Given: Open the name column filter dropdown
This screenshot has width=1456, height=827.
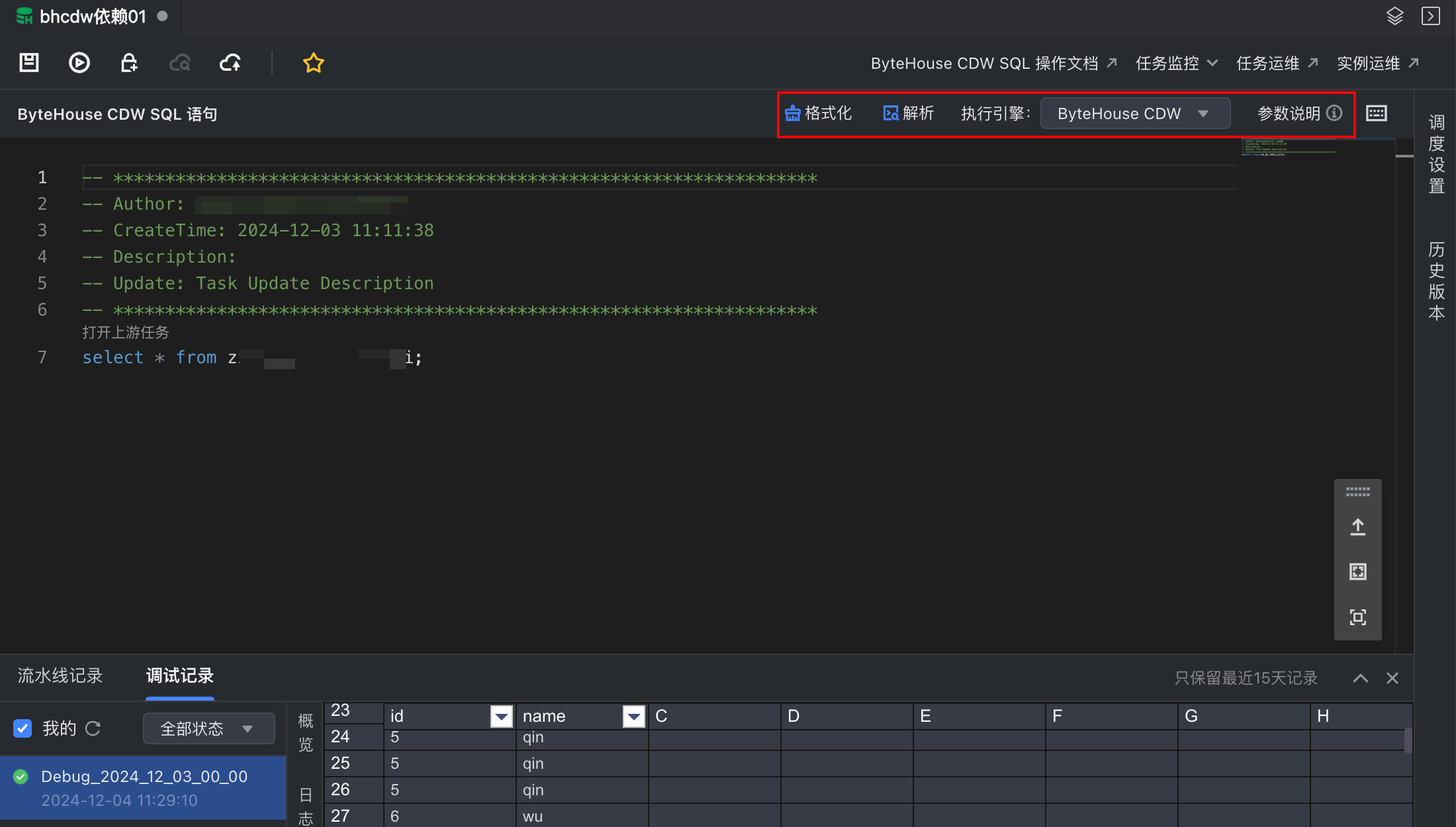Looking at the screenshot, I should pyautogui.click(x=634, y=717).
